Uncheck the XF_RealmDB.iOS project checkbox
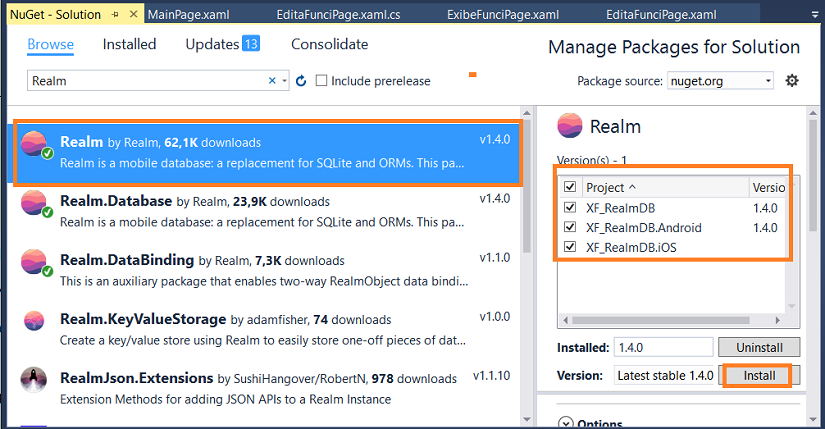825x429 pixels. coord(570,246)
